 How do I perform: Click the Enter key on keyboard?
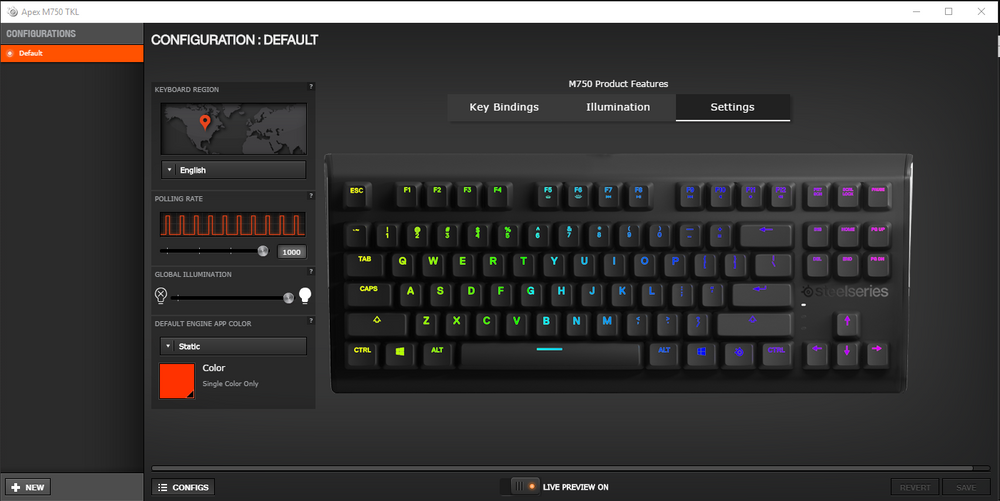pyautogui.click(x=760, y=294)
